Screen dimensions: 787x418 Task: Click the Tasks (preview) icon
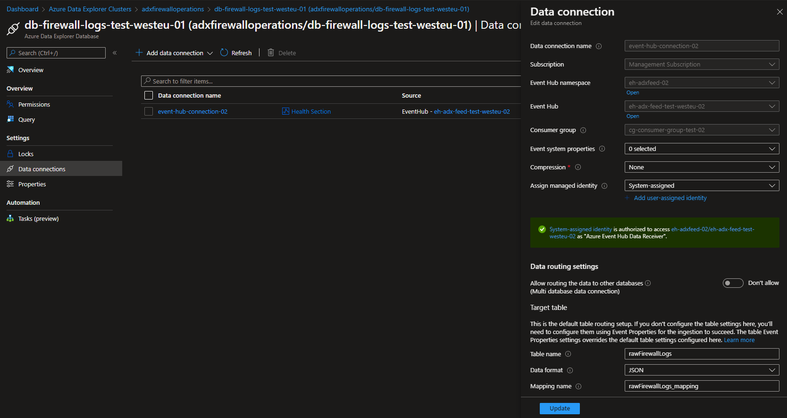point(10,218)
